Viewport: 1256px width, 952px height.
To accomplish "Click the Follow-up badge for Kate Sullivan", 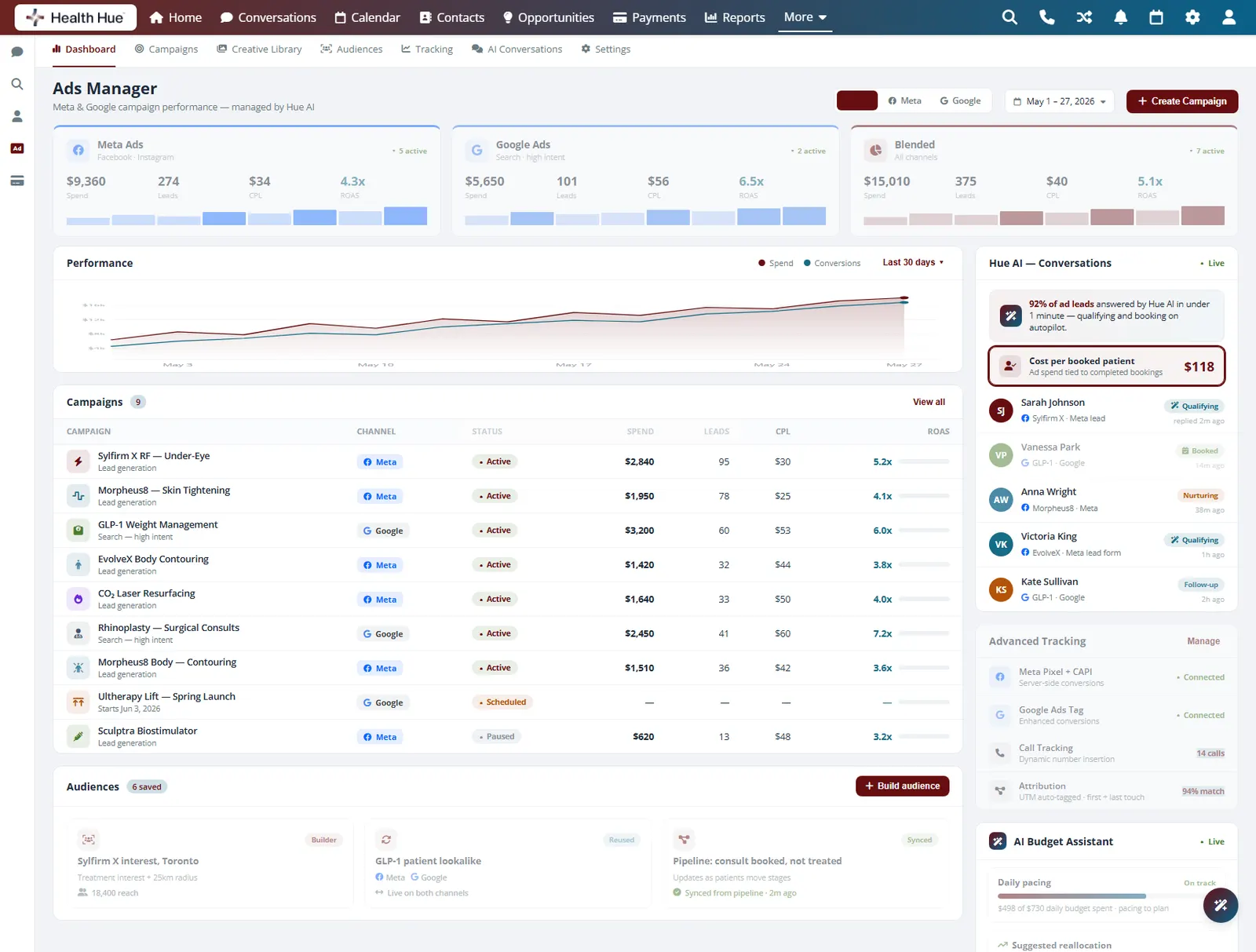I will [1201, 585].
